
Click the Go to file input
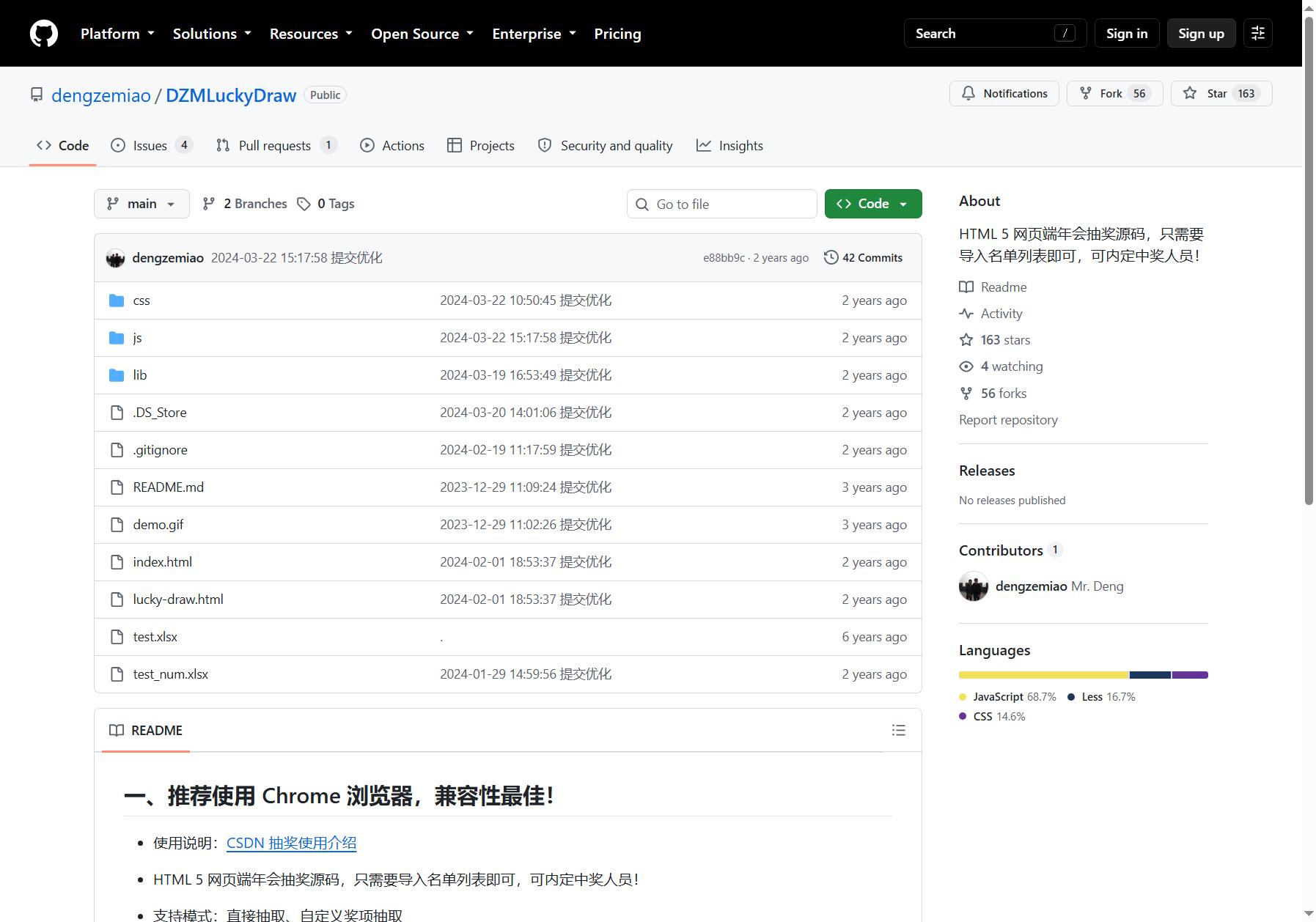click(x=722, y=204)
